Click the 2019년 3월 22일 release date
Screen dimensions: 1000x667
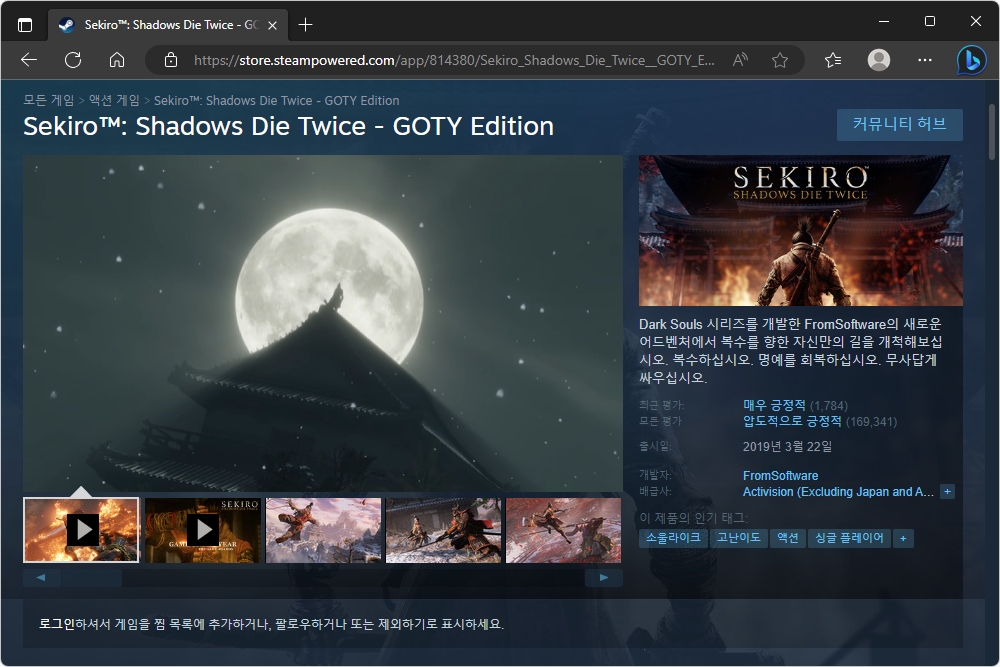point(787,446)
